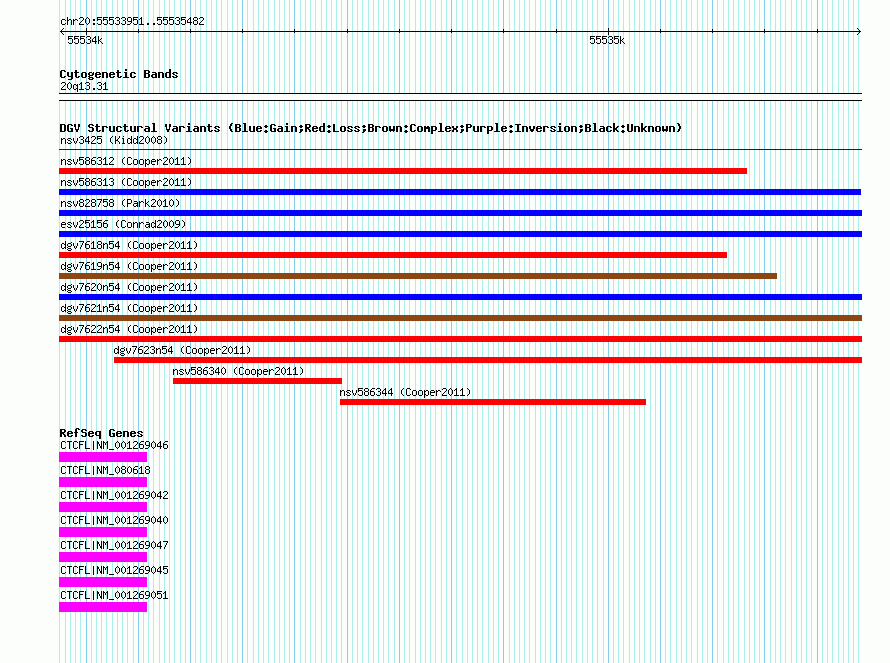Select the CTCFL|NM_080618 magenta gene bar
Viewport: 890px width, 663px height.
tap(103, 482)
